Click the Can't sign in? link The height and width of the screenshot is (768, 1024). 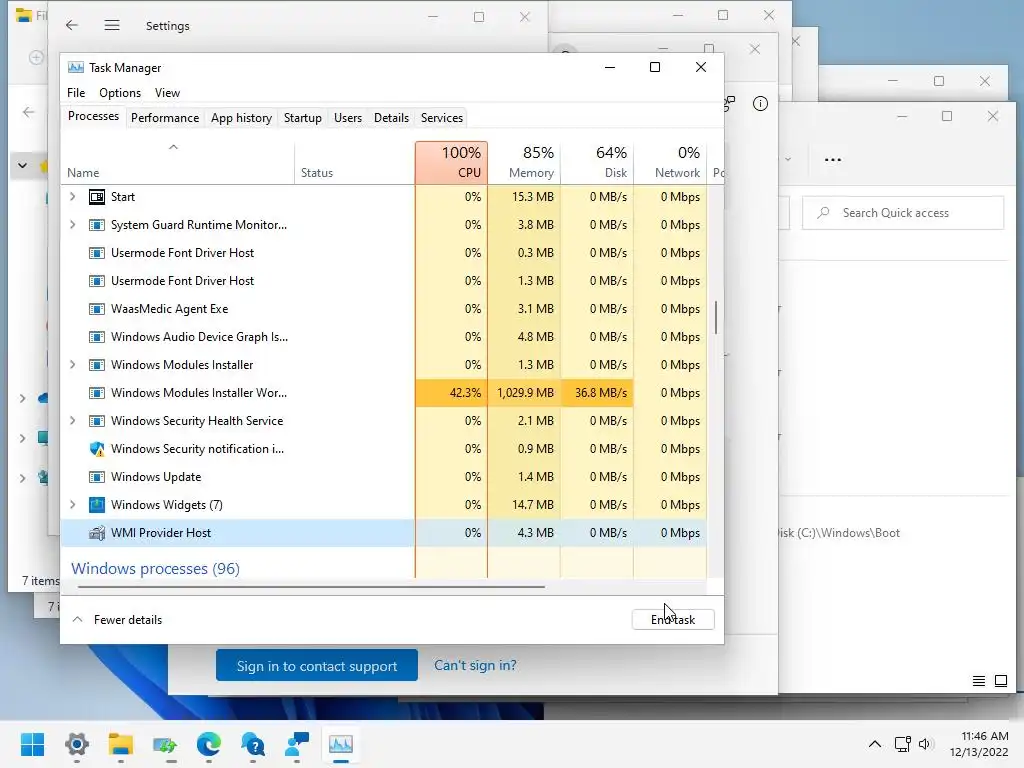(x=475, y=665)
